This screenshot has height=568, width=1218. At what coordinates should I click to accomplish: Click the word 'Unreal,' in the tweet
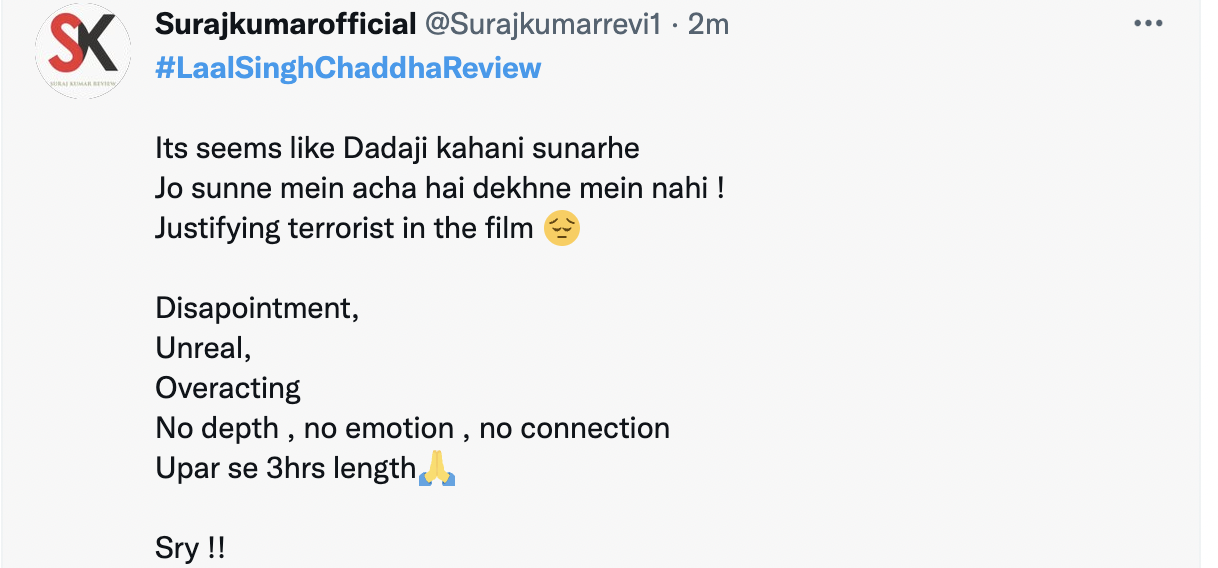click(203, 348)
